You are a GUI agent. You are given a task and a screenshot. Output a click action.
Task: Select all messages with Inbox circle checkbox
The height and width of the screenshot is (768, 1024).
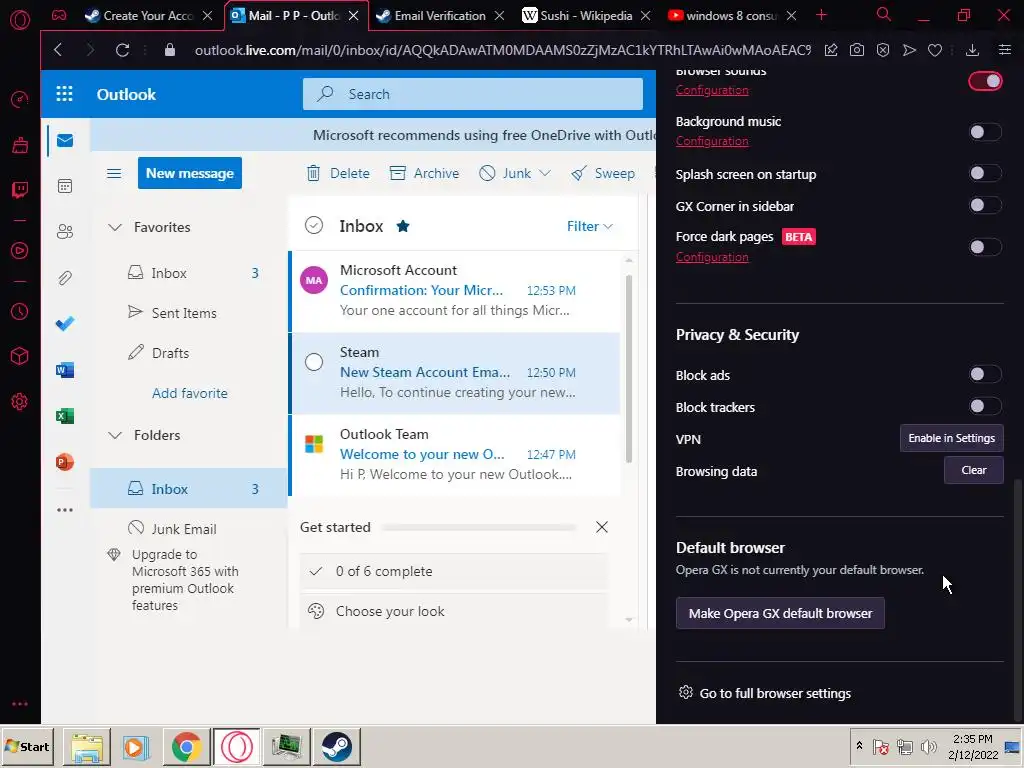click(x=314, y=225)
